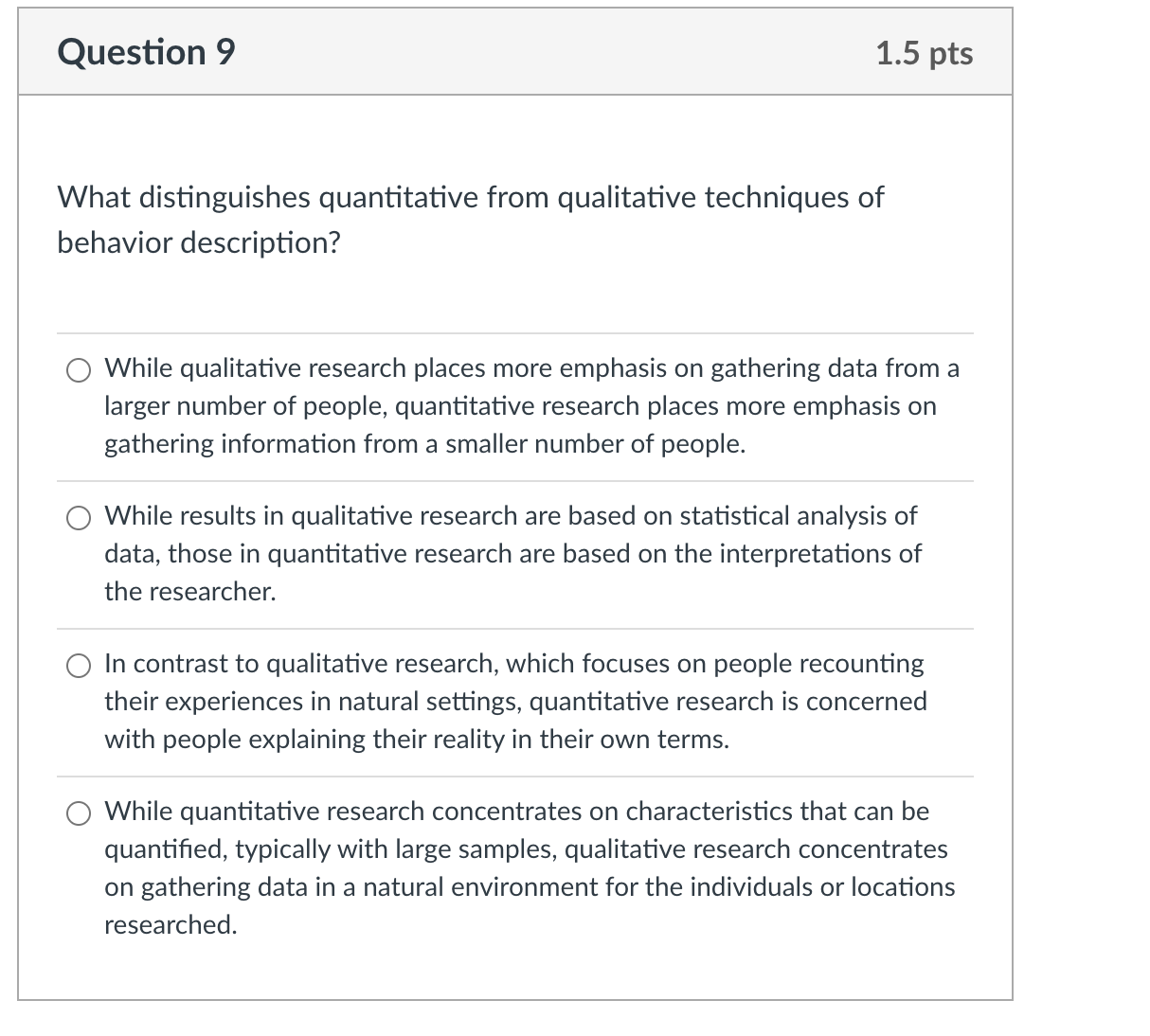Select the first answer's radio button
The width and height of the screenshot is (1150, 1036).
coord(79,369)
